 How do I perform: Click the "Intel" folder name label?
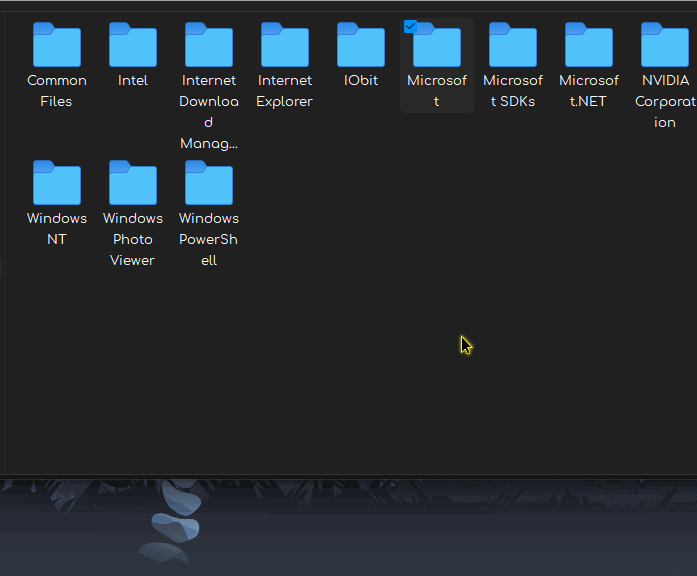click(x=133, y=80)
